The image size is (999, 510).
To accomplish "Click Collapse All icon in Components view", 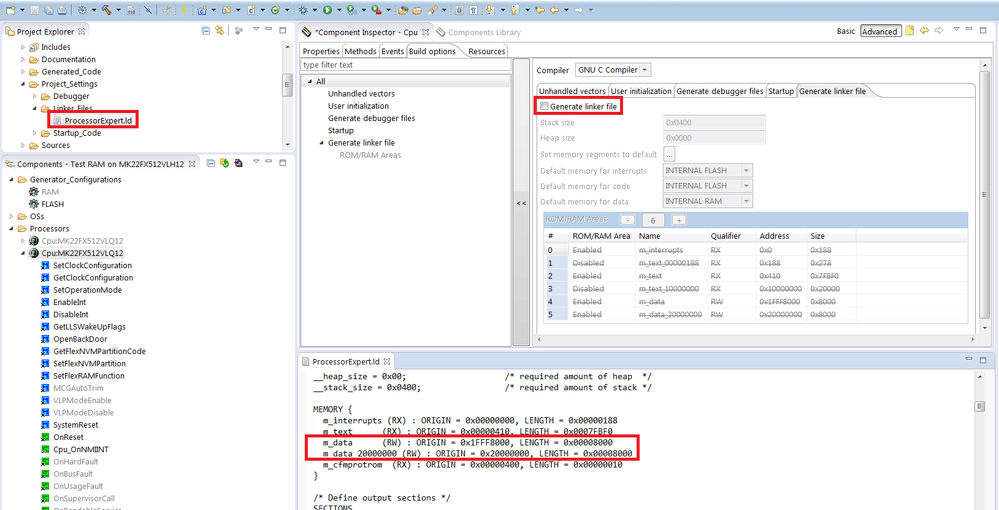I will [x=211, y=164].
